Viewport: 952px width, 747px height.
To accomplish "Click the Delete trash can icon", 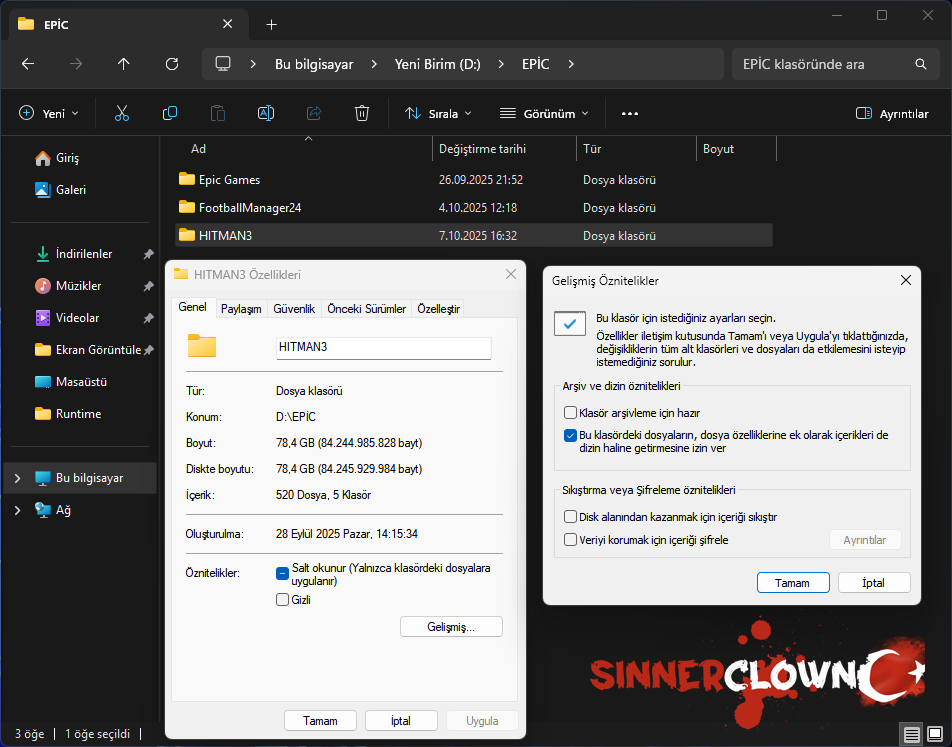I will (362, 114).
